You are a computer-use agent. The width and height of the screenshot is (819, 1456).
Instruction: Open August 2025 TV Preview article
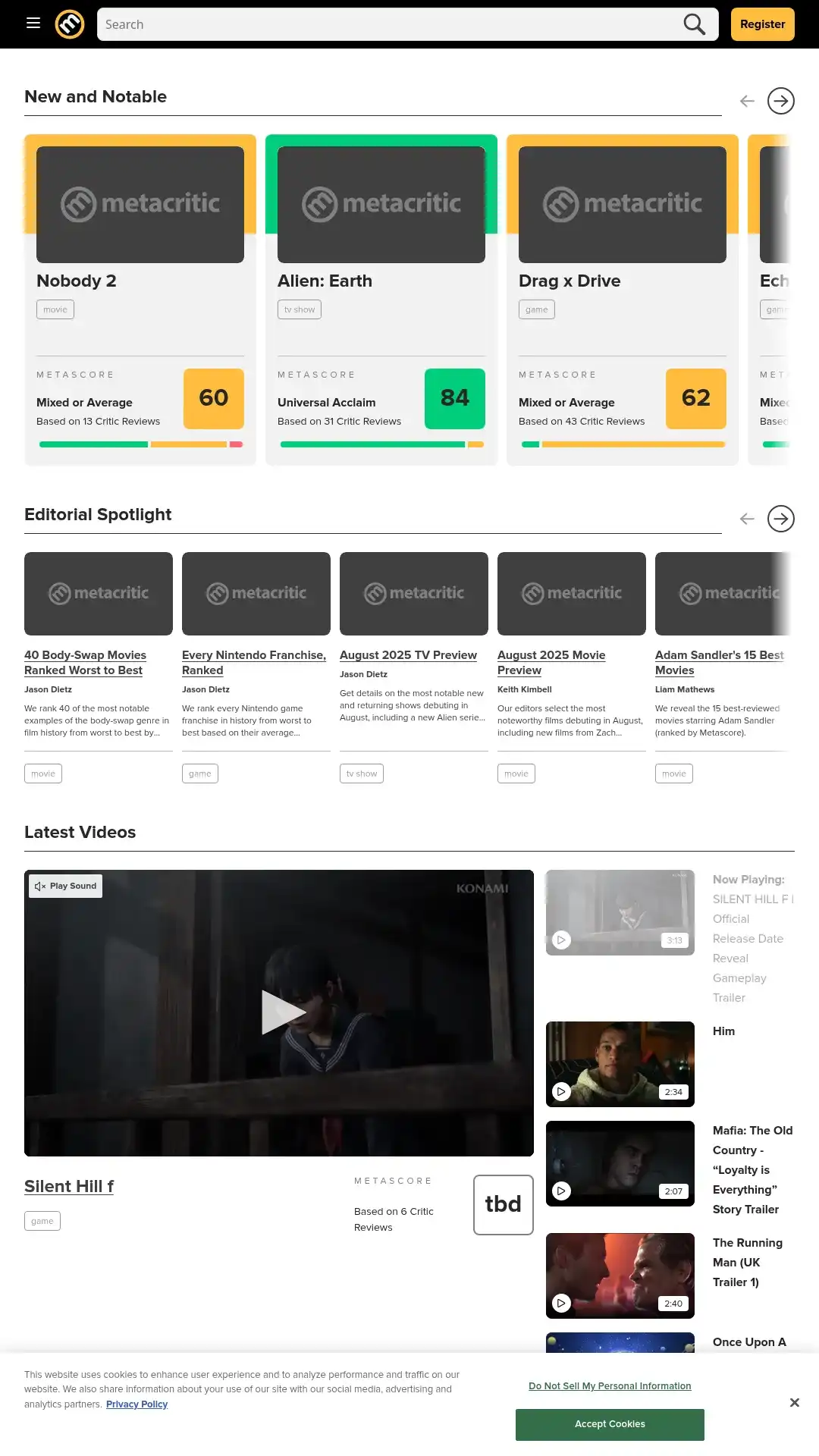click(408, 655)
